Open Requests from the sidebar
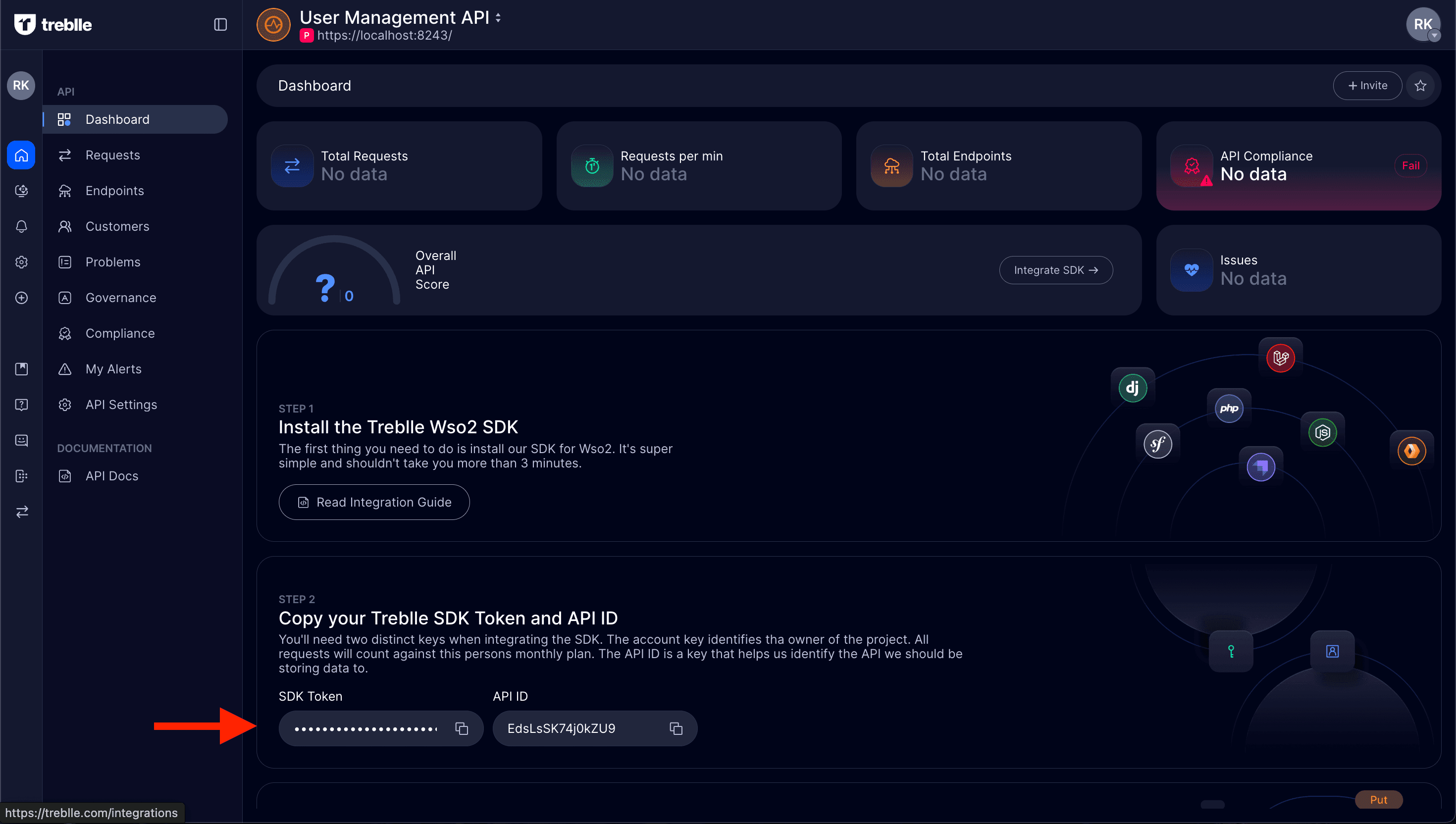1456x824 pixels. click(x=112, y=154)
